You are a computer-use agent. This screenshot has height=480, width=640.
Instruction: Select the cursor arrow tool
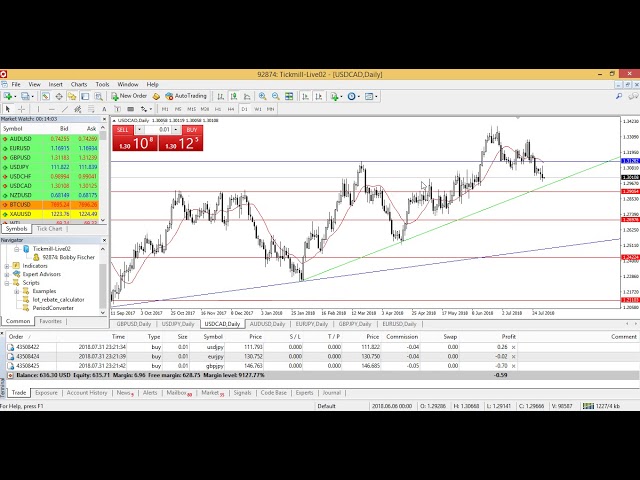[8, 108]
